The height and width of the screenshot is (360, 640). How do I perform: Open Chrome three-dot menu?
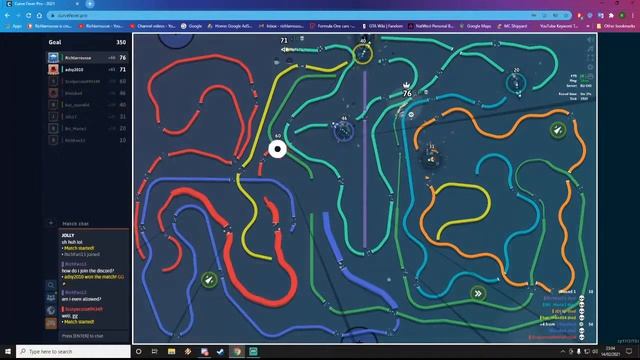pyautogui.click(x=633, y=16)
